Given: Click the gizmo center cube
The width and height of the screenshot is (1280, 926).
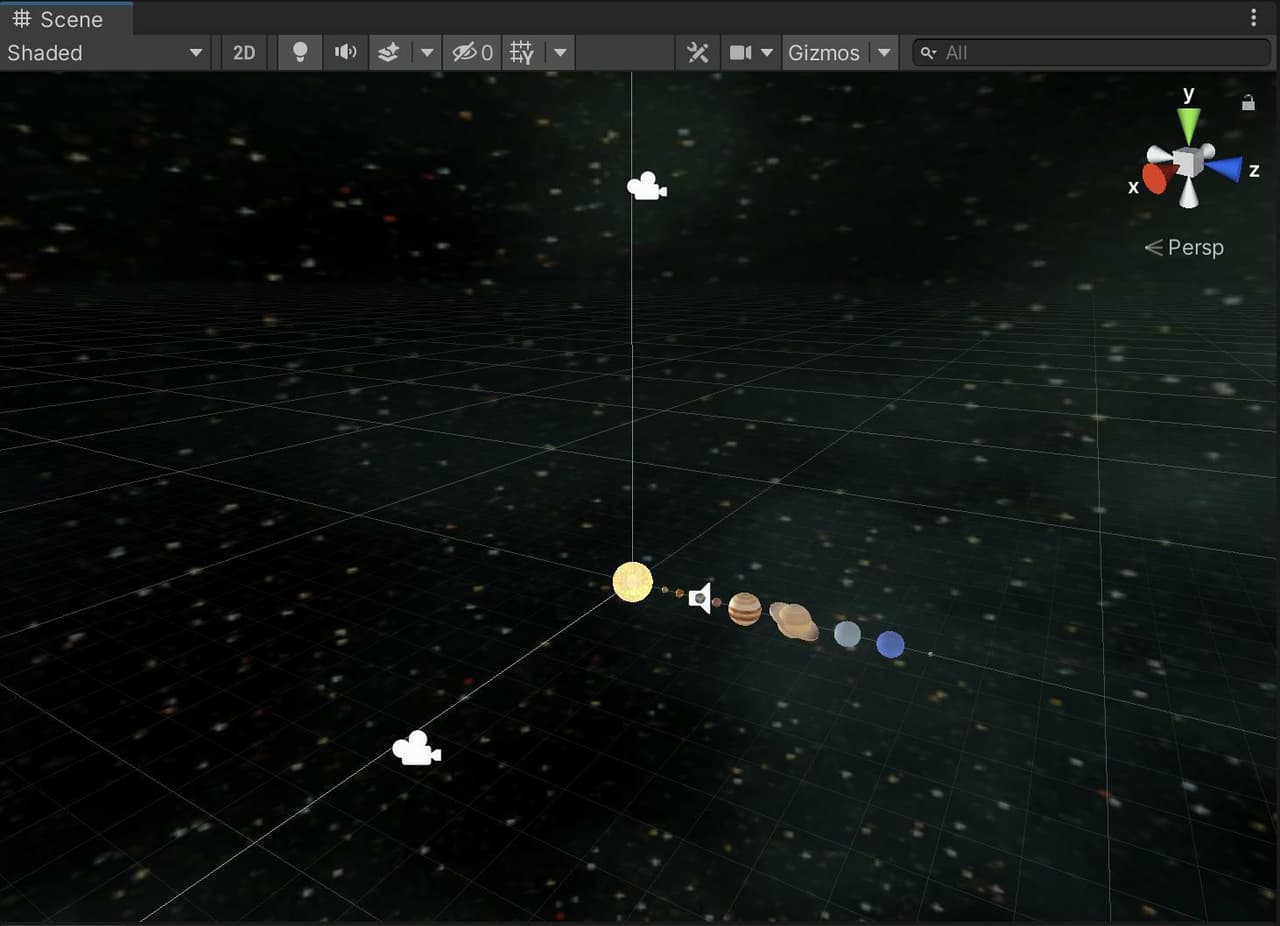Looking at the screenshot, I should pos(1188,162).
